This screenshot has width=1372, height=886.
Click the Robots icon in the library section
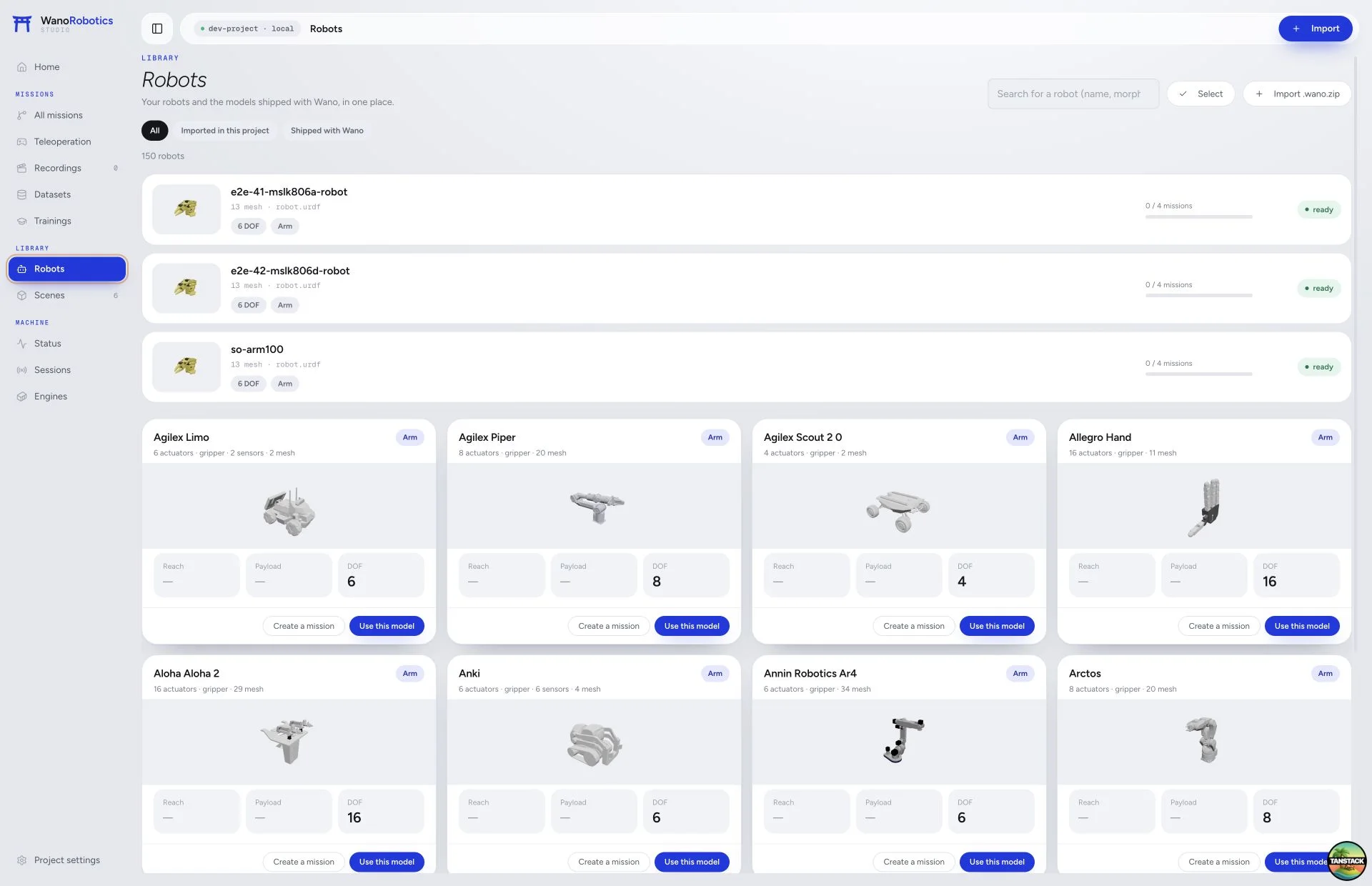[21, 269]
